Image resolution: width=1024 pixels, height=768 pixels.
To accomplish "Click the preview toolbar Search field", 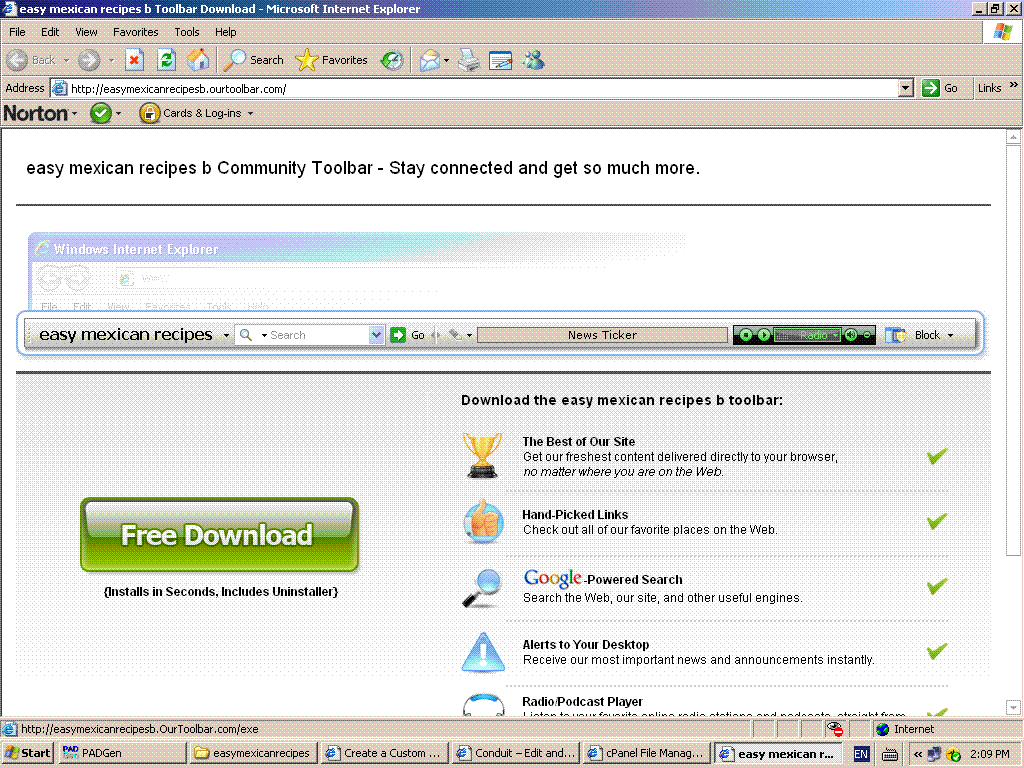I will pyautogui.click(x=318, y=335).
